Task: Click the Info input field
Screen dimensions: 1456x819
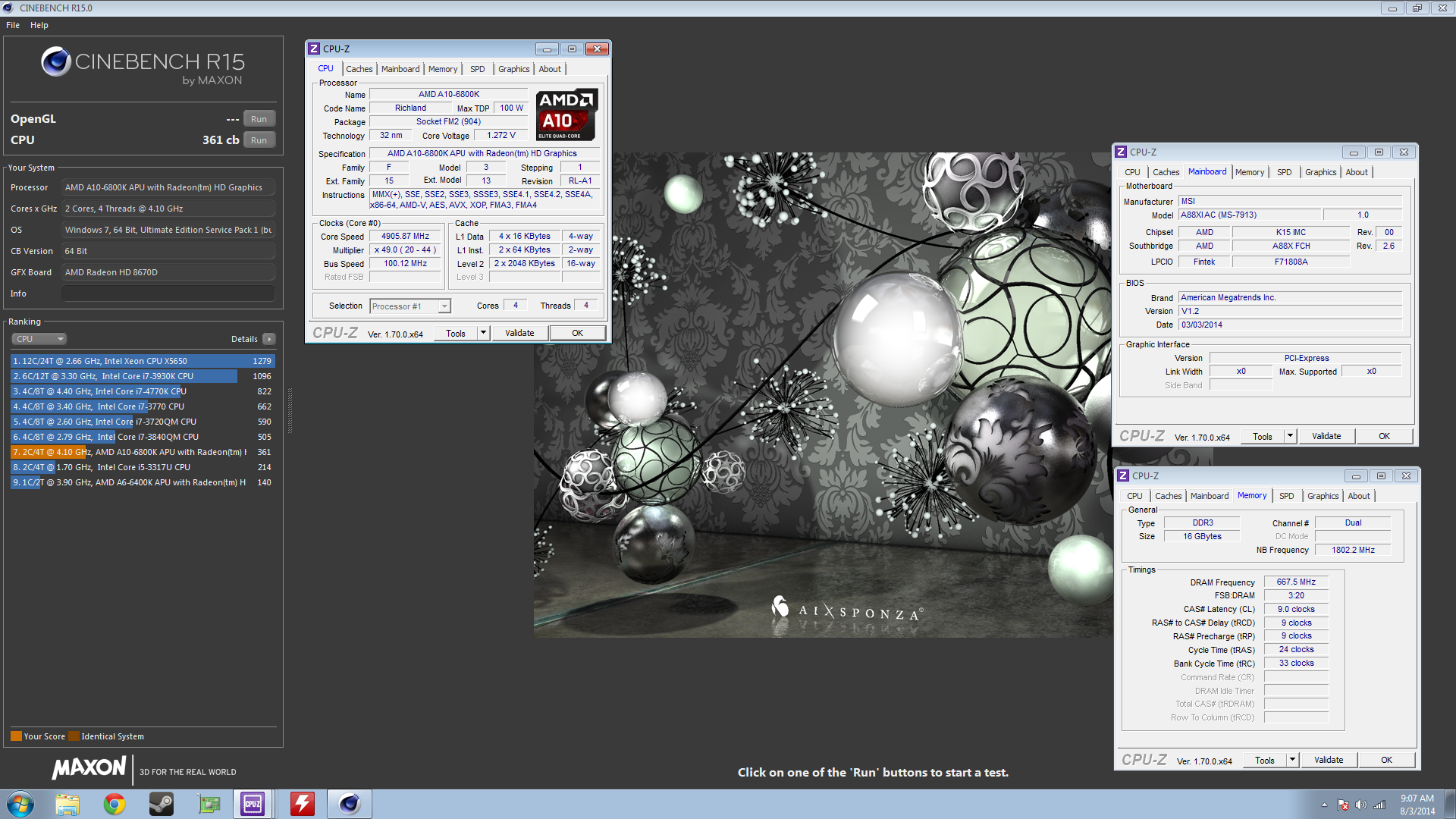Action: tap(168, 293)
